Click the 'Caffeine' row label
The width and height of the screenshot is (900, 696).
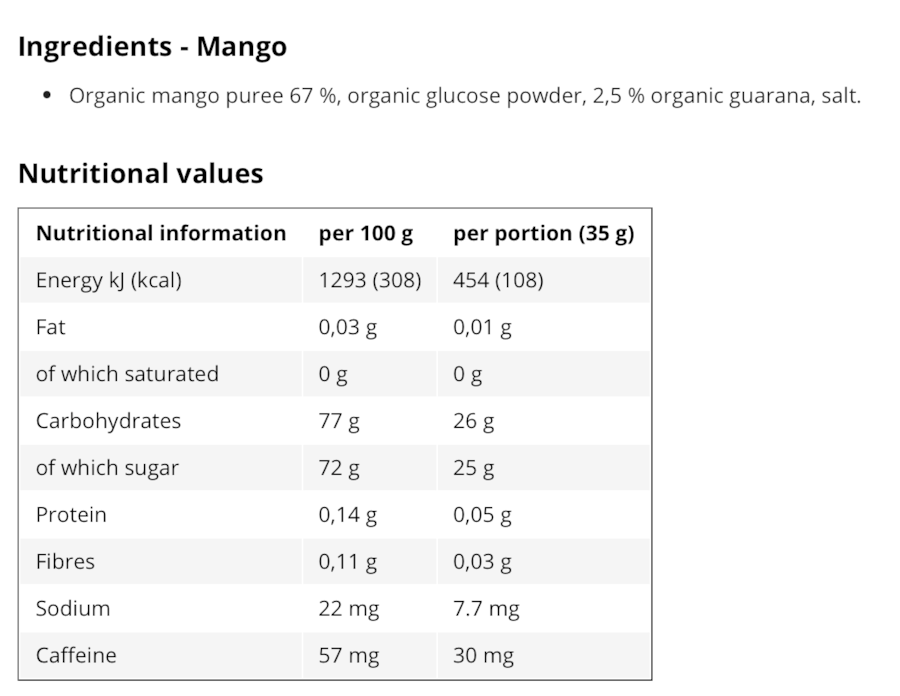click(x=76, y=655)
